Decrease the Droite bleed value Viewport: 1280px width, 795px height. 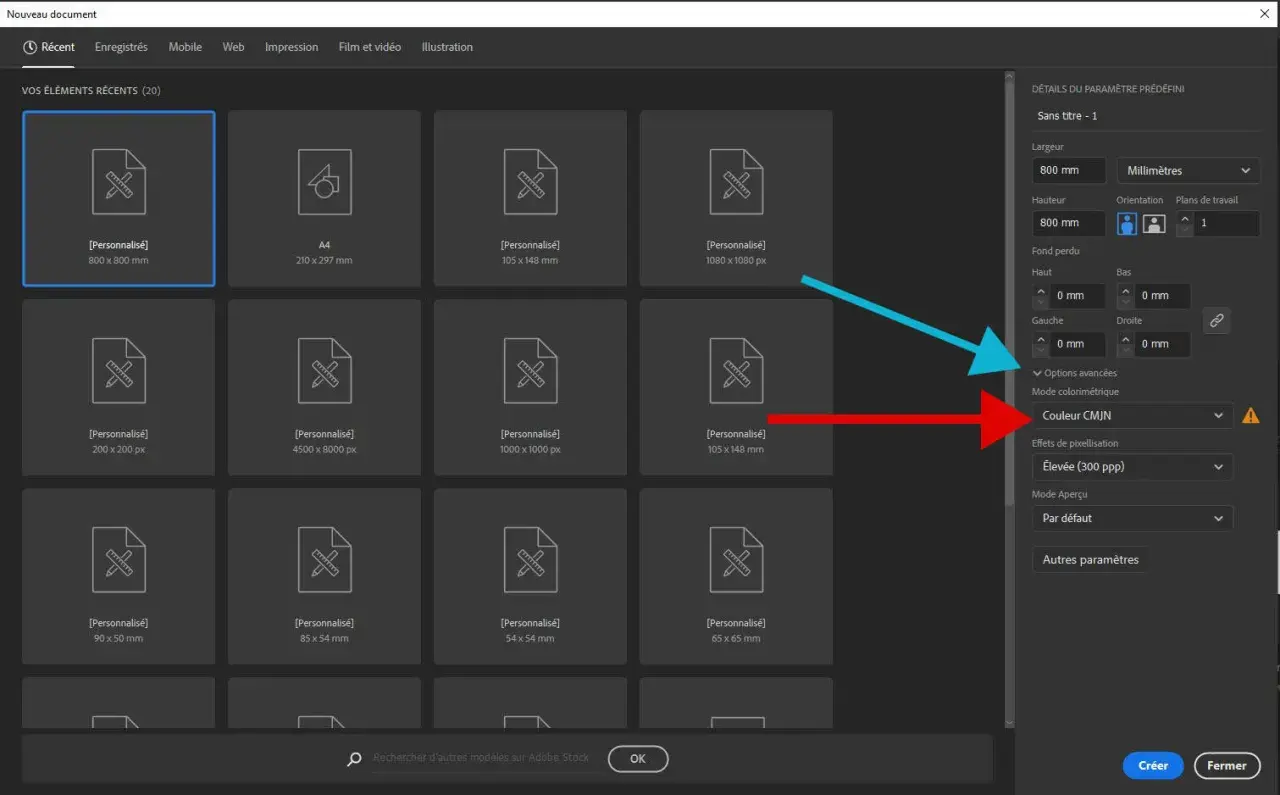click(1125, 350)
